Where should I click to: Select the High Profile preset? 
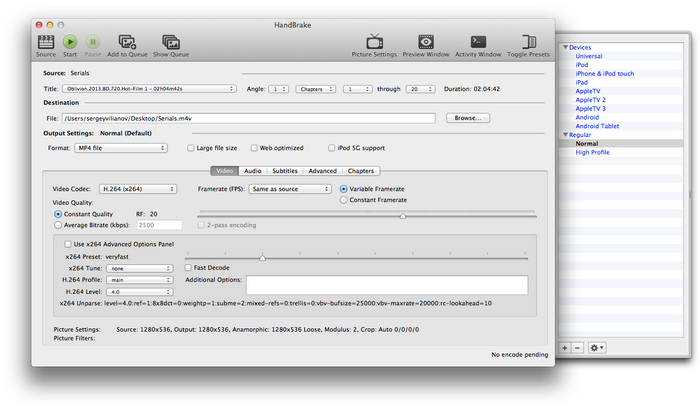pos(592,152)
